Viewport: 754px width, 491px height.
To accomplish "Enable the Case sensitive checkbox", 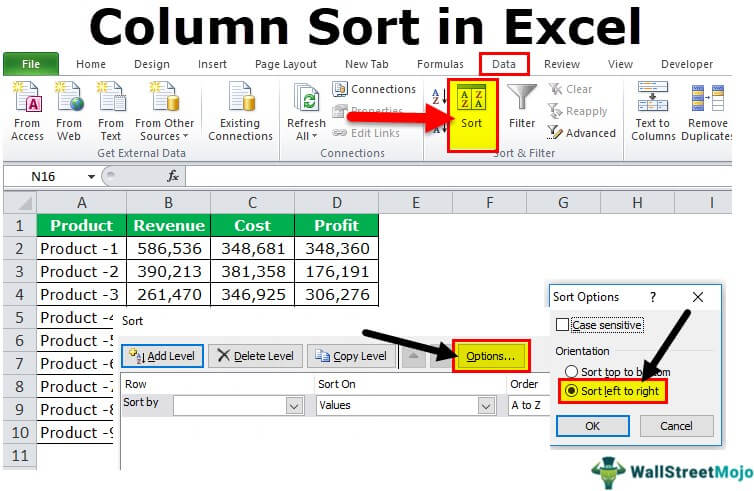I will pyautogui.click(x=562, y=325).
